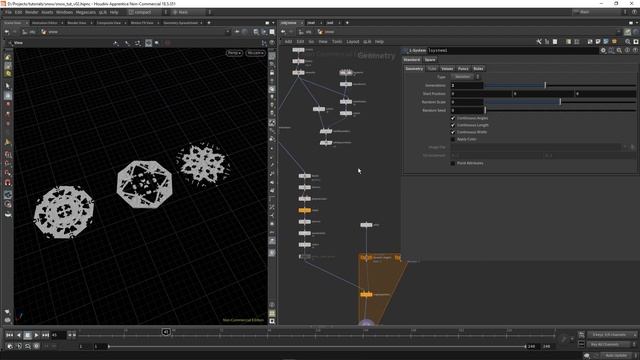This screenshot has height=360, width=640.
Task: Click the Spare parameter folder tab
Action: point(430,60)
